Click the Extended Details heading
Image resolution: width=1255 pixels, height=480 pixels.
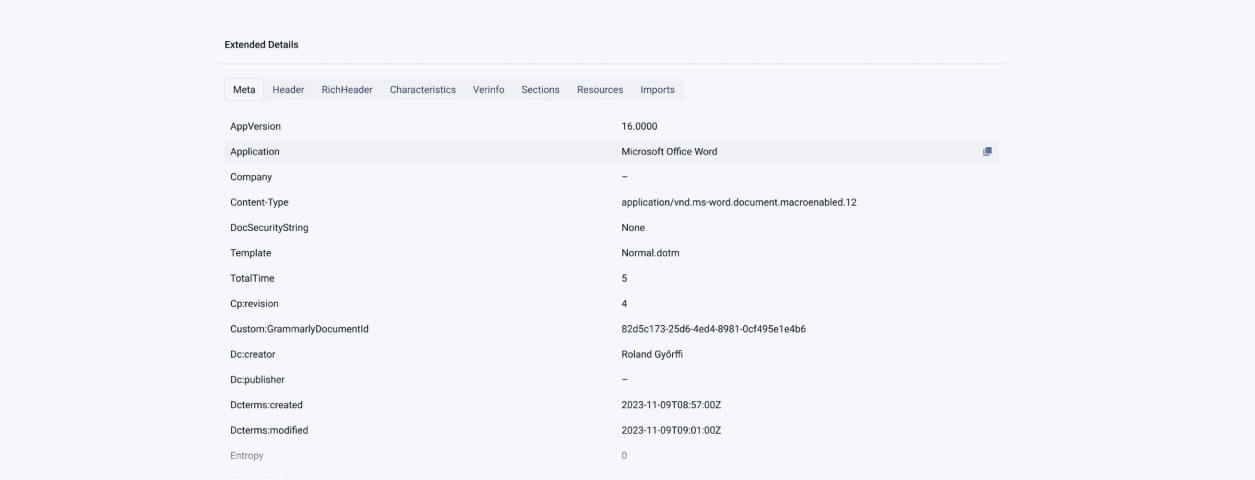point(262,44)
